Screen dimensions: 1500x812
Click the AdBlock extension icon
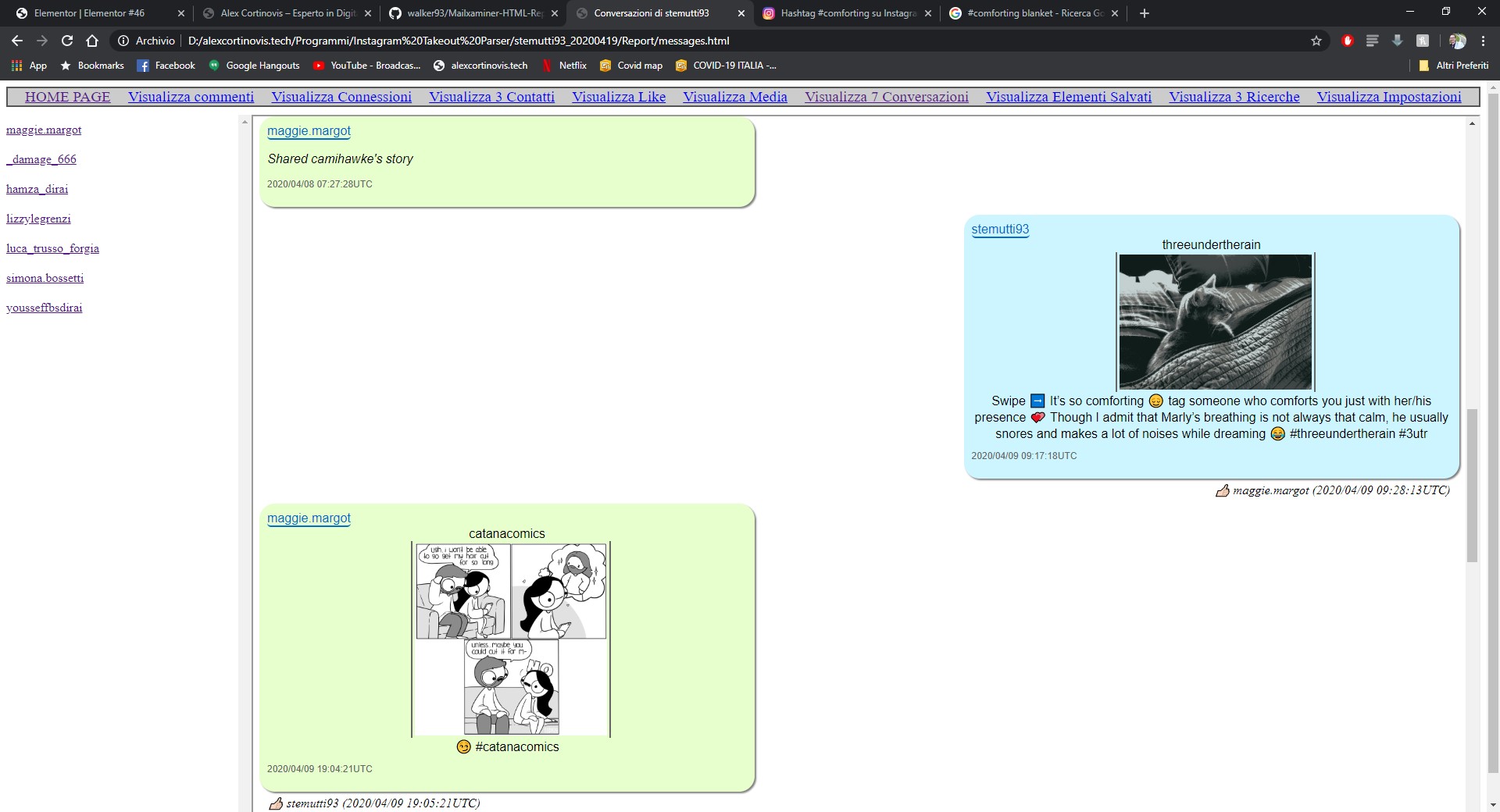pyautogui.click(x=1347, y=41)
